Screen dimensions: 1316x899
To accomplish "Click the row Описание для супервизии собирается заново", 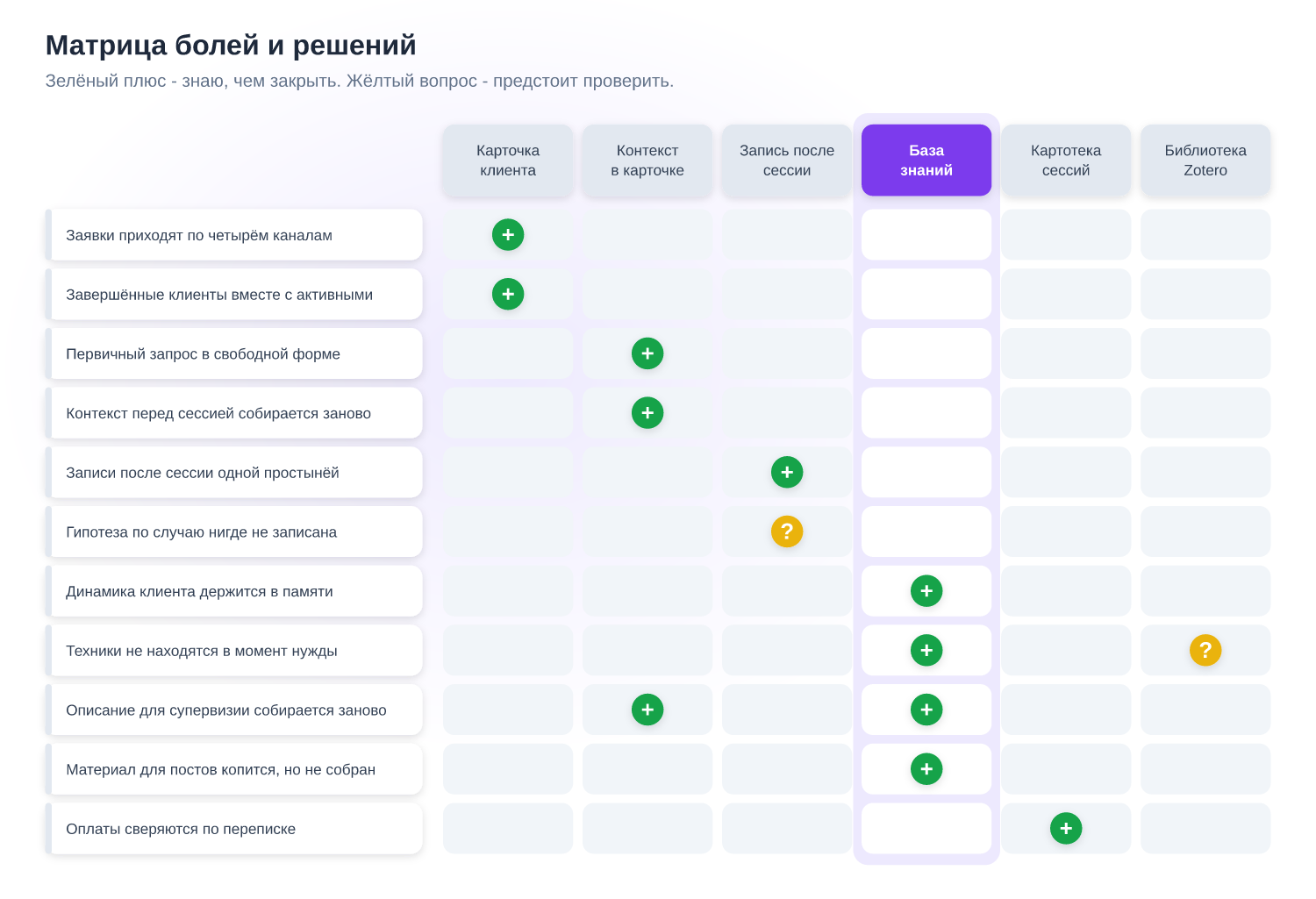I will tap(234, 710).
